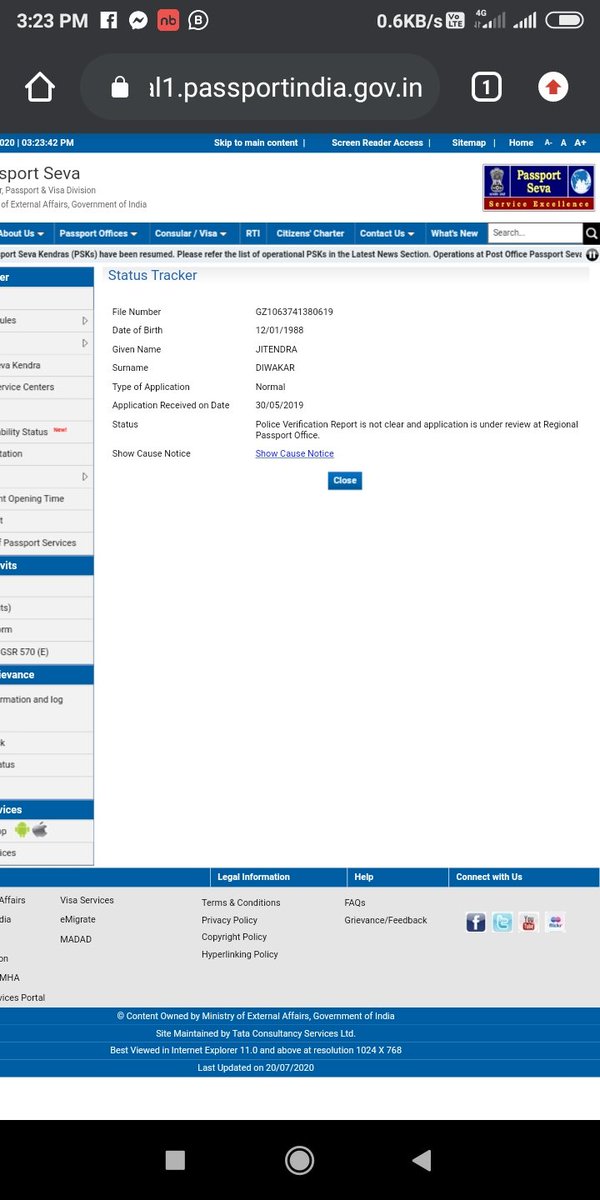Open What's New menu item
This screenshot has width=600, height=1200.
click(454, 234)
